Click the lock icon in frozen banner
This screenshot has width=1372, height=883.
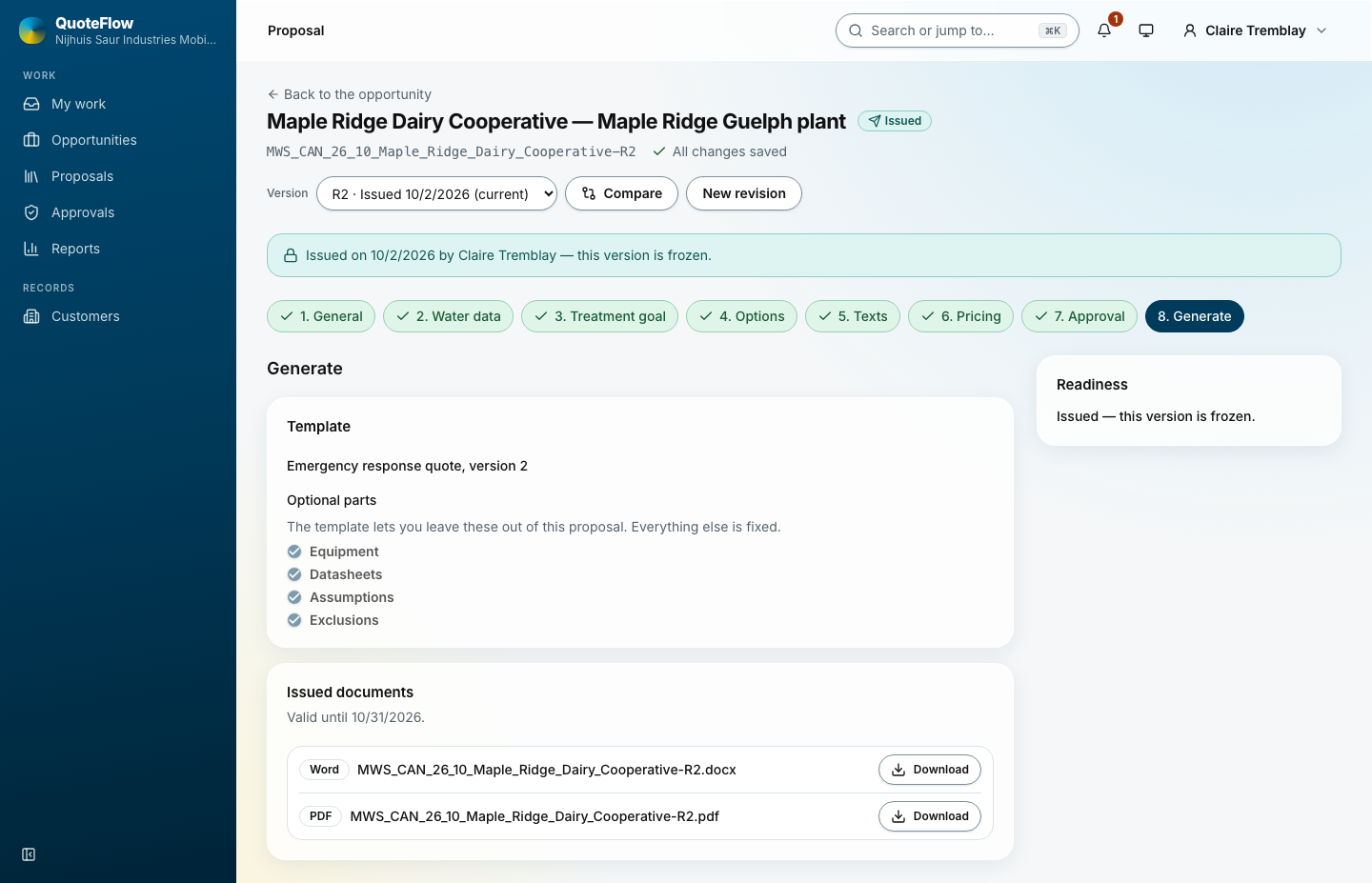coord(291,255)
